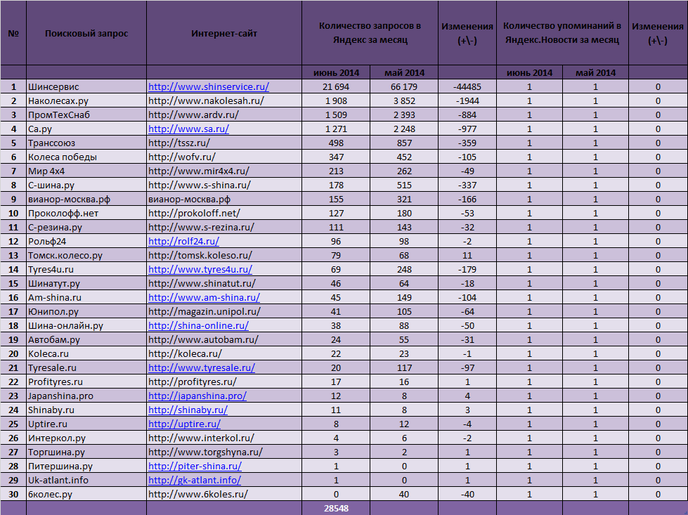Click the 'Profityres.ru' query cell

[x=86, y=381]
